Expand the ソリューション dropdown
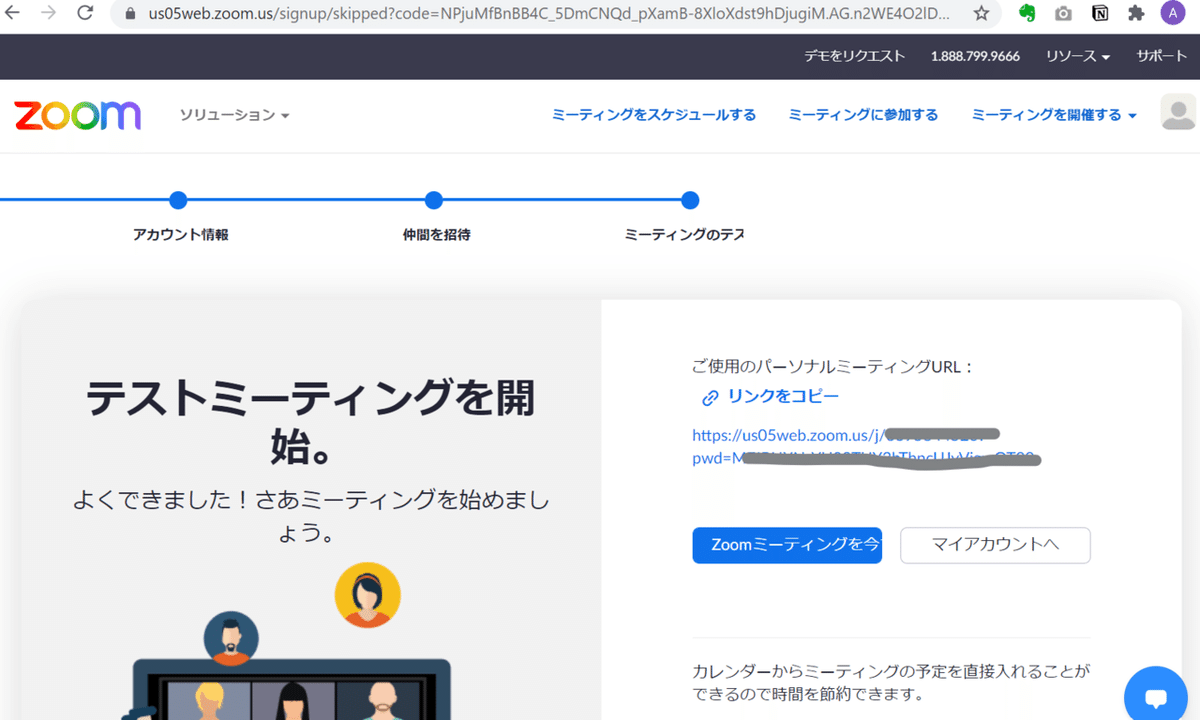 (234, 115)
